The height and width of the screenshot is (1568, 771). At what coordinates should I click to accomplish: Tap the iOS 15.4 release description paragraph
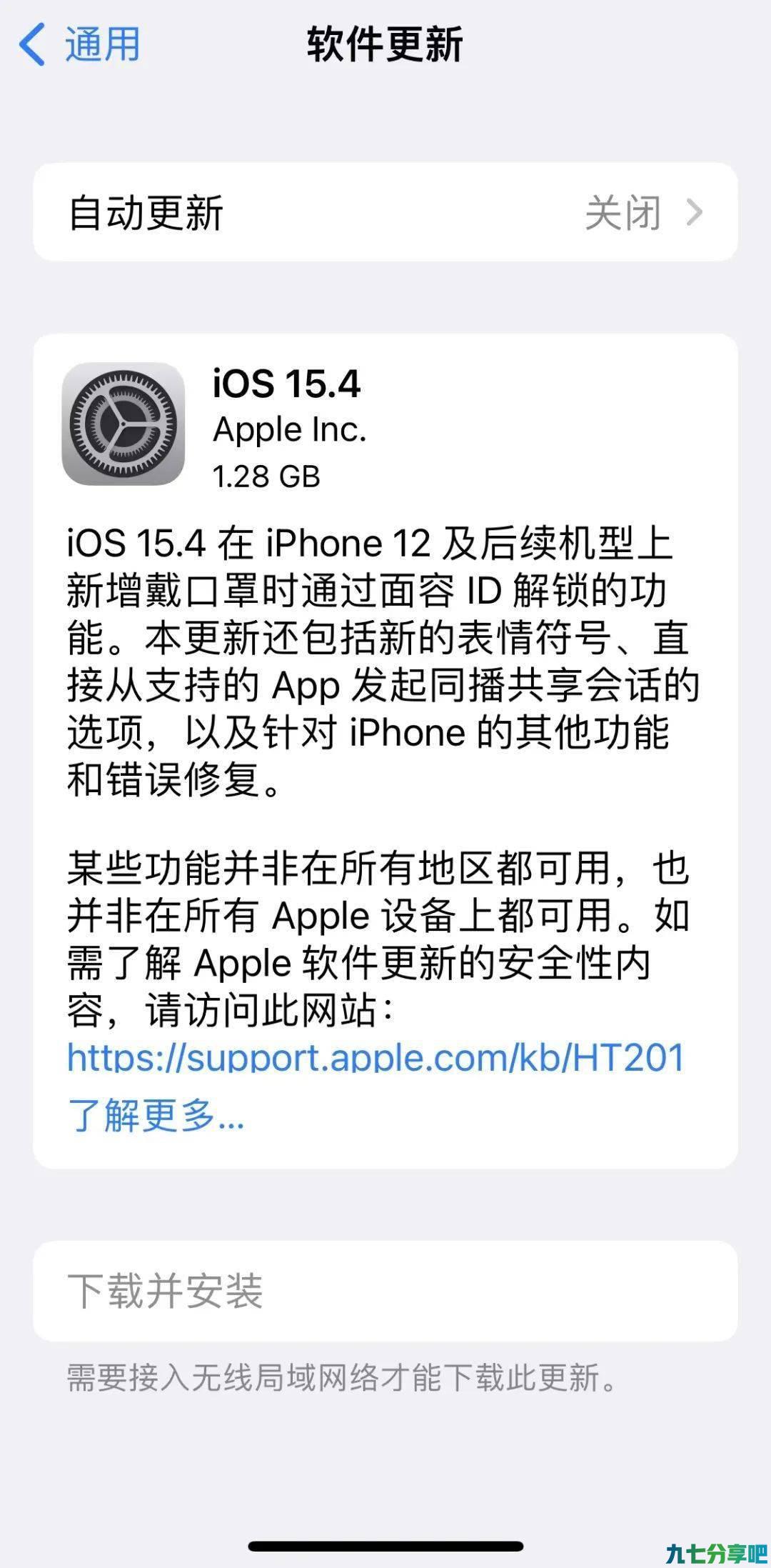pos(383,661)
